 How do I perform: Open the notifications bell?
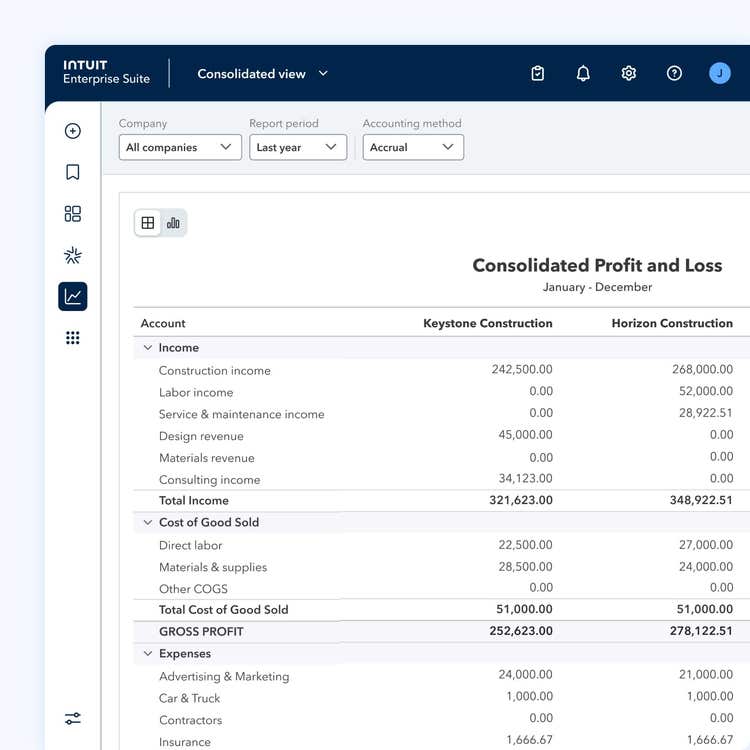pyautogui.click(x=583, y=73)
